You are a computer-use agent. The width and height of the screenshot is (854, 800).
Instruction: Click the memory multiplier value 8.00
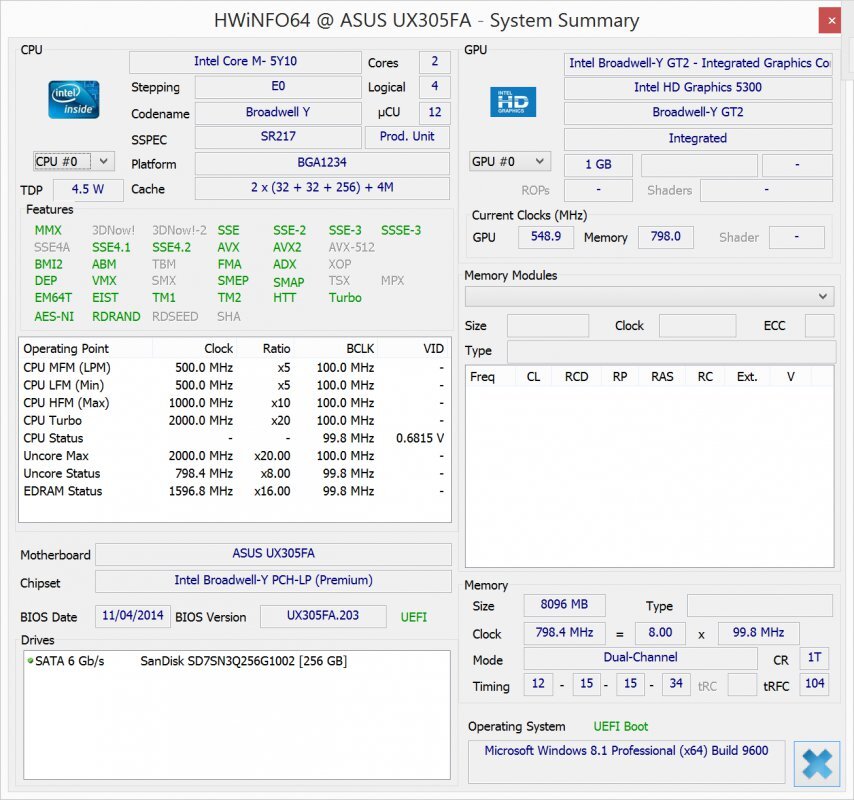pos(660,633)
